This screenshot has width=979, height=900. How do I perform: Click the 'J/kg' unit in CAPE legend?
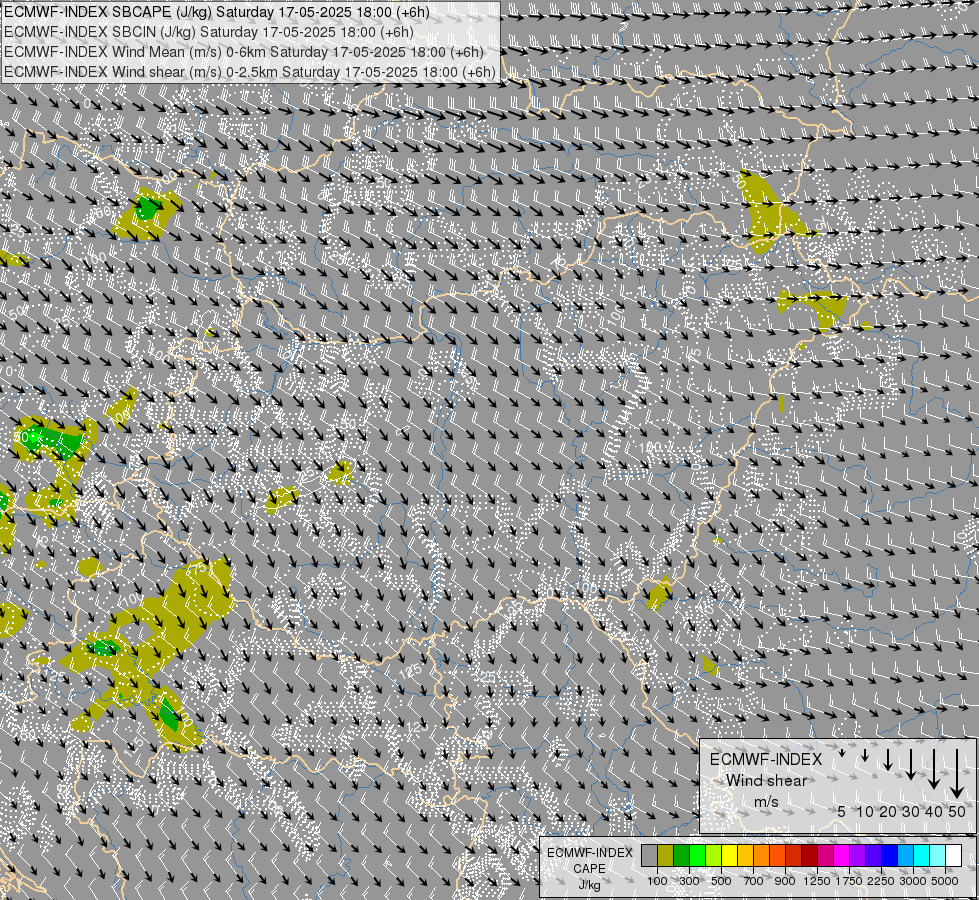pyautogui.click(x=589, y=886)
